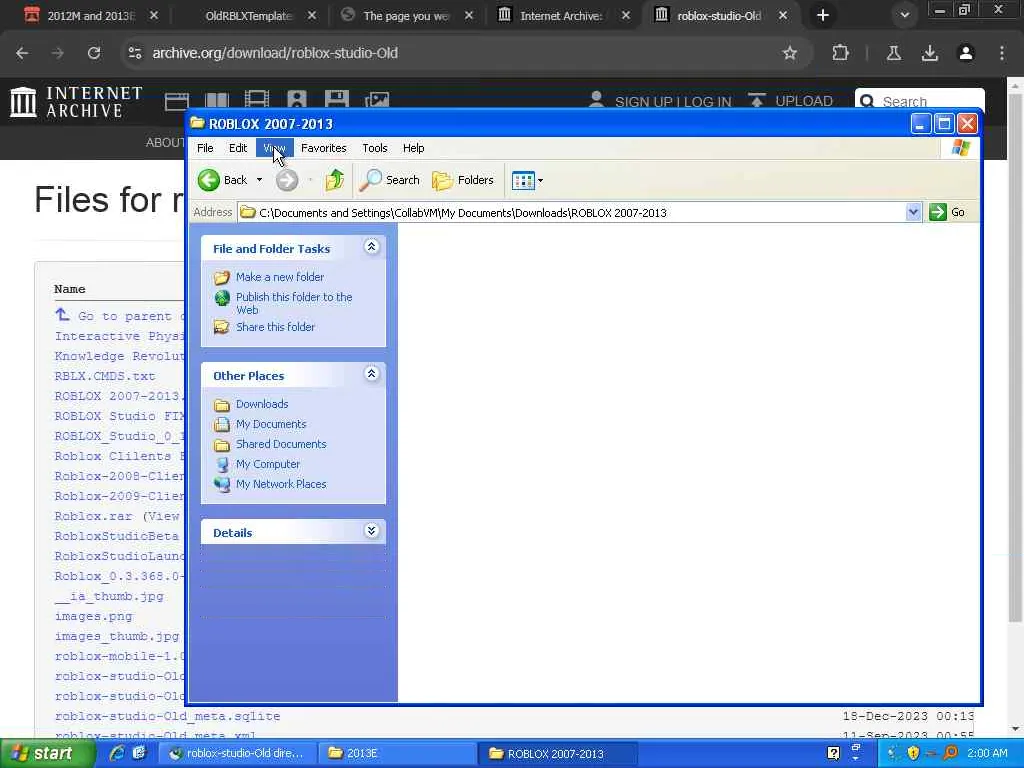Open the Chrome three-dot menu
1024x768 pixels.
(x=1002, y=53)
